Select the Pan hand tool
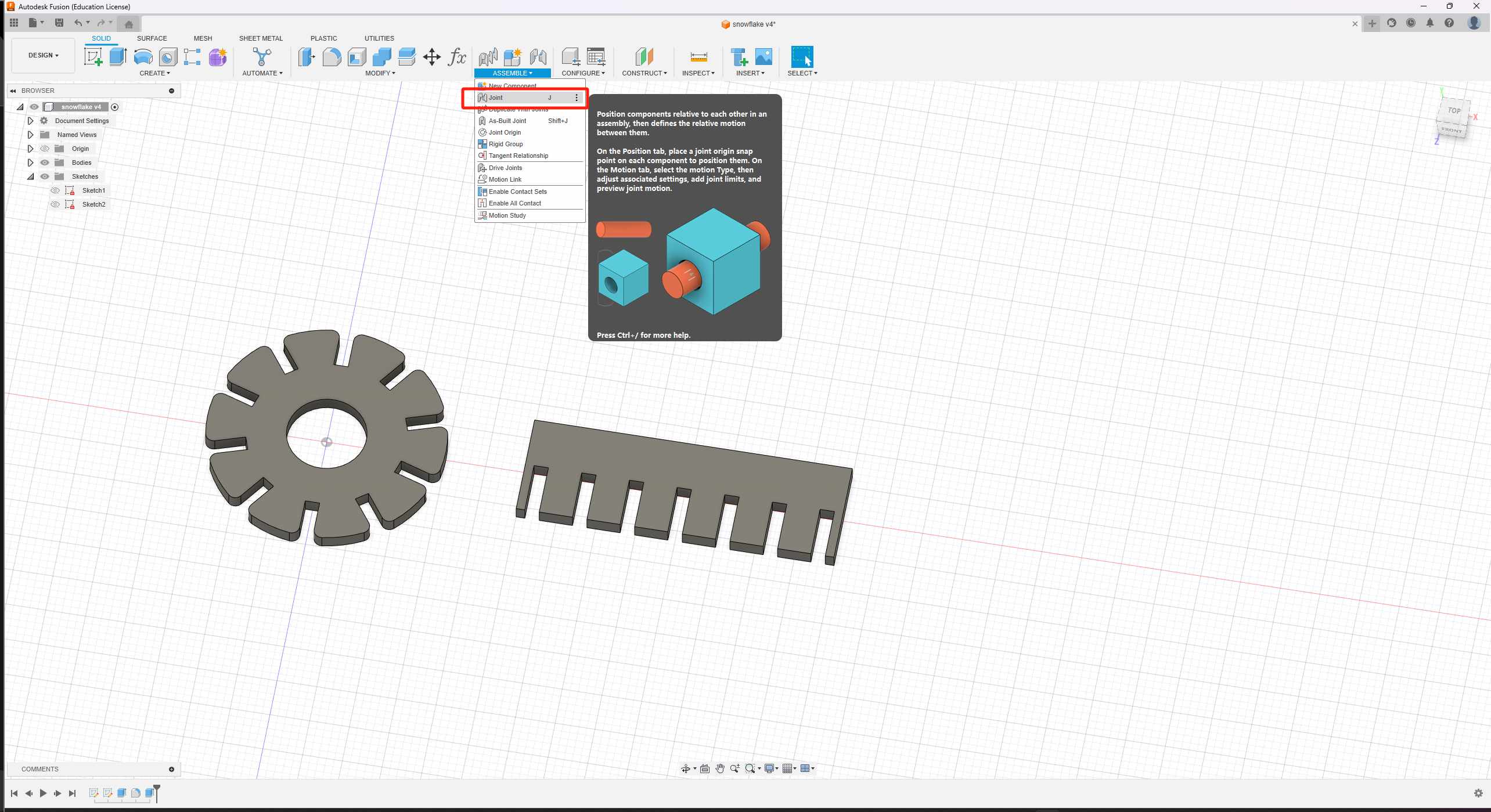1491x812 pixels. (720, 768)
